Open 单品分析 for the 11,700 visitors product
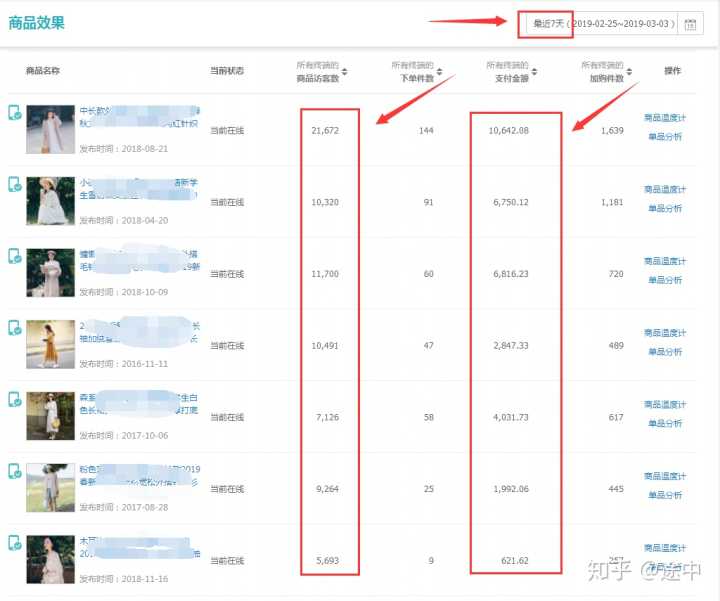The width and height of the screenshot is (720, 601). click(665, 280)
